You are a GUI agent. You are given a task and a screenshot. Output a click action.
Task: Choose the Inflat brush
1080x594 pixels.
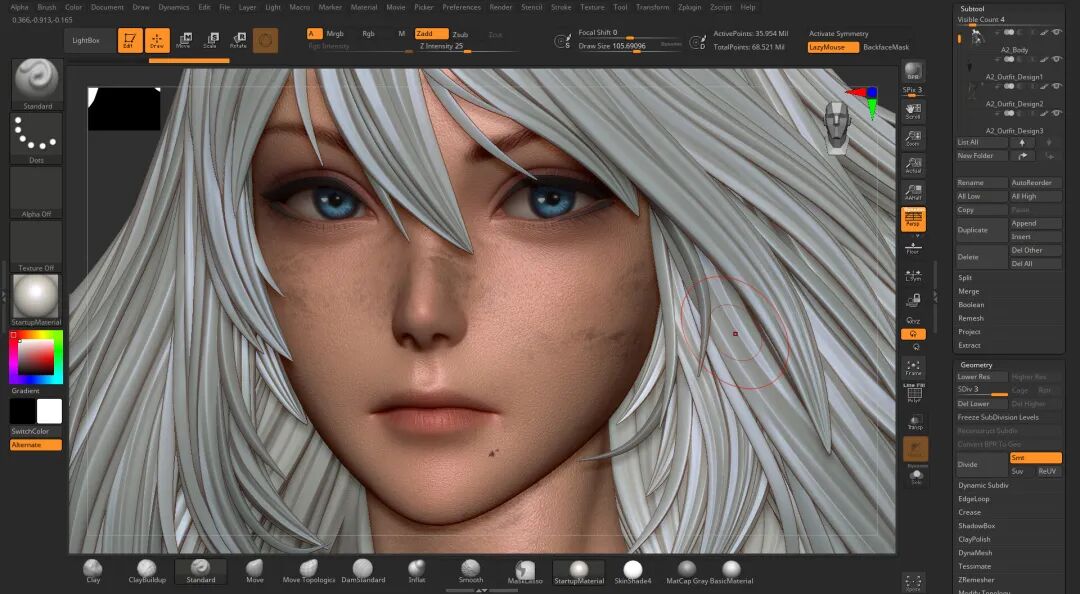(x=417, y=570)
